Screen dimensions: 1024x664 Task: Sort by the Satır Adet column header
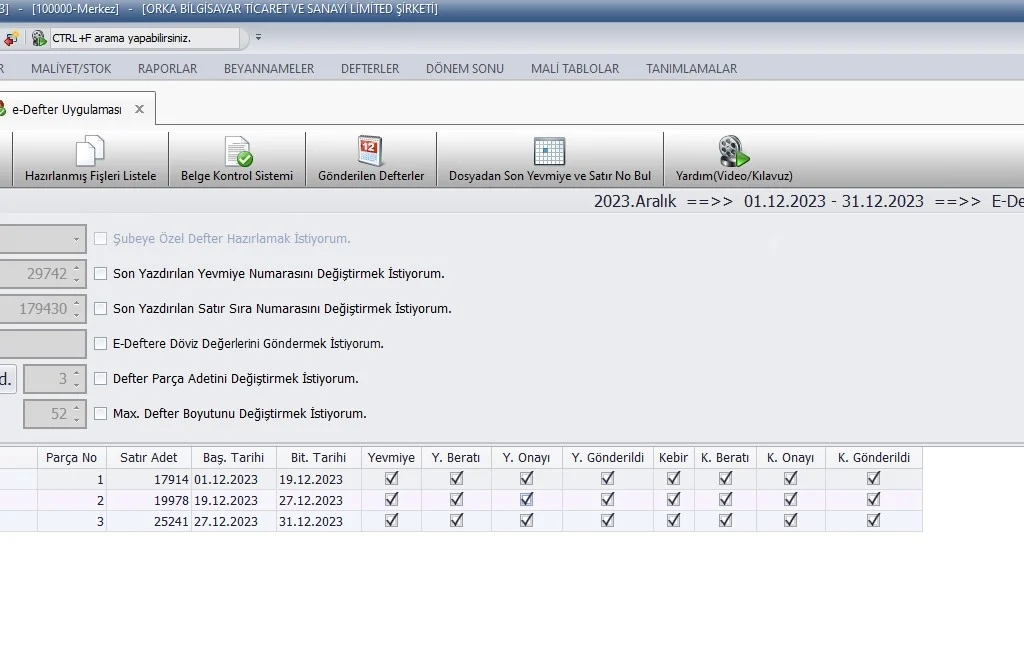pos(149,458)
